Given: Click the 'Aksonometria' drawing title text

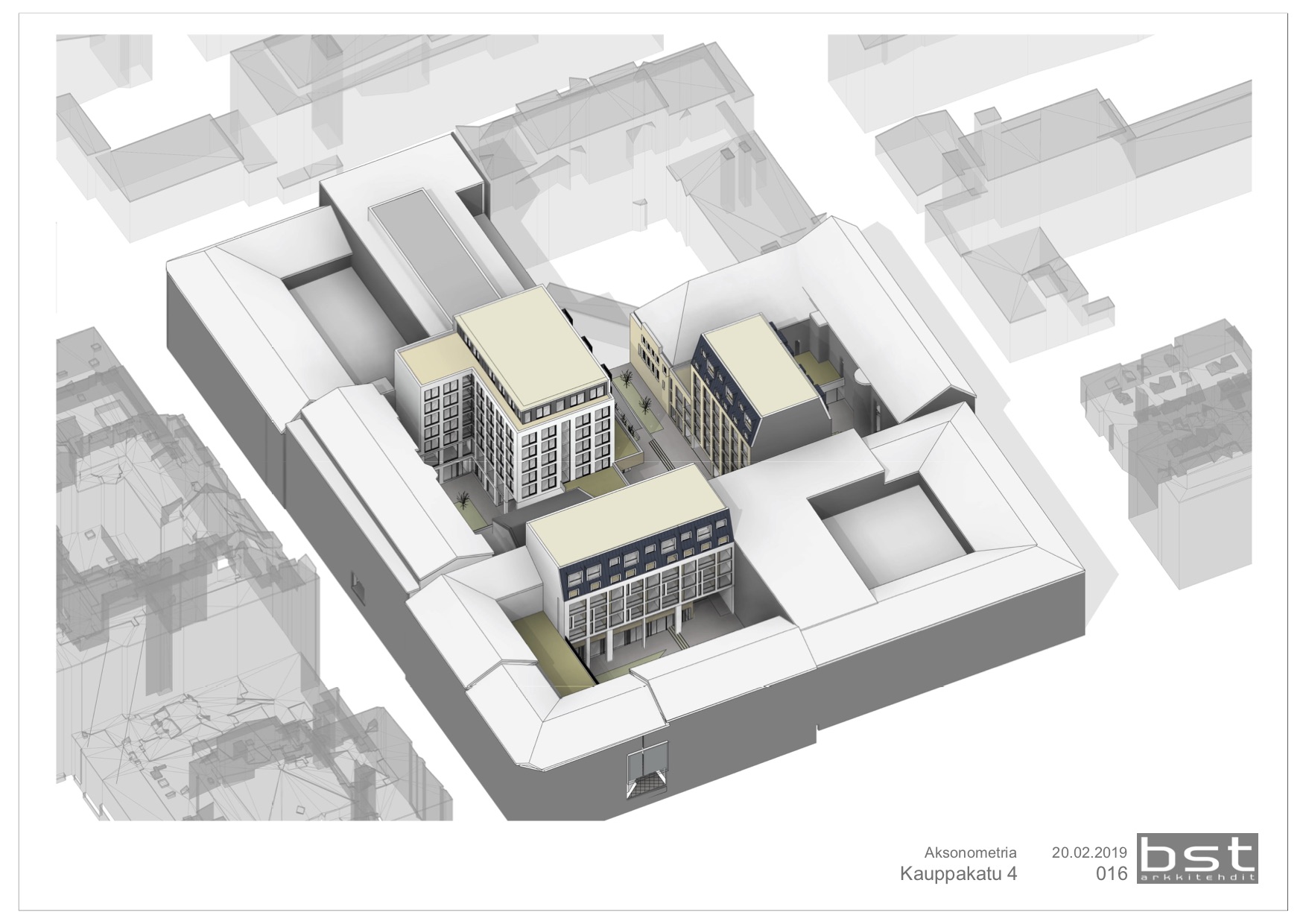Looking at the screenshot, I should coord(970,852).
